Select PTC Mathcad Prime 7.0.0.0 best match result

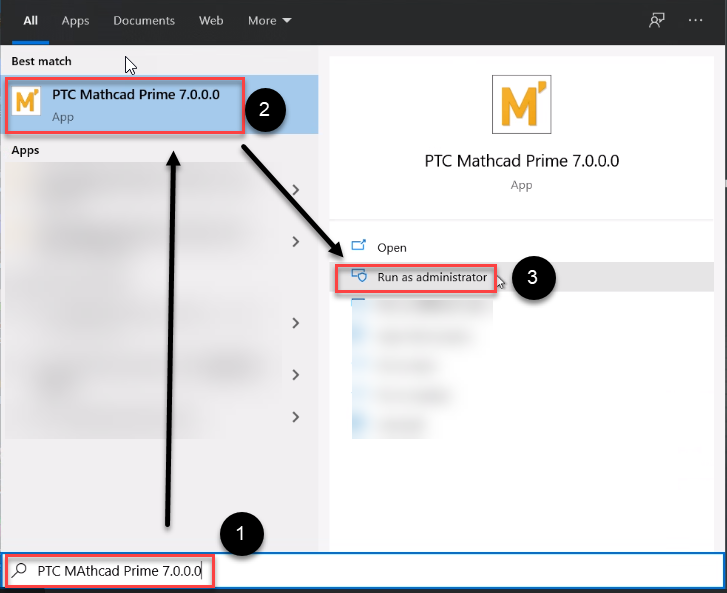tap(159, 105)
